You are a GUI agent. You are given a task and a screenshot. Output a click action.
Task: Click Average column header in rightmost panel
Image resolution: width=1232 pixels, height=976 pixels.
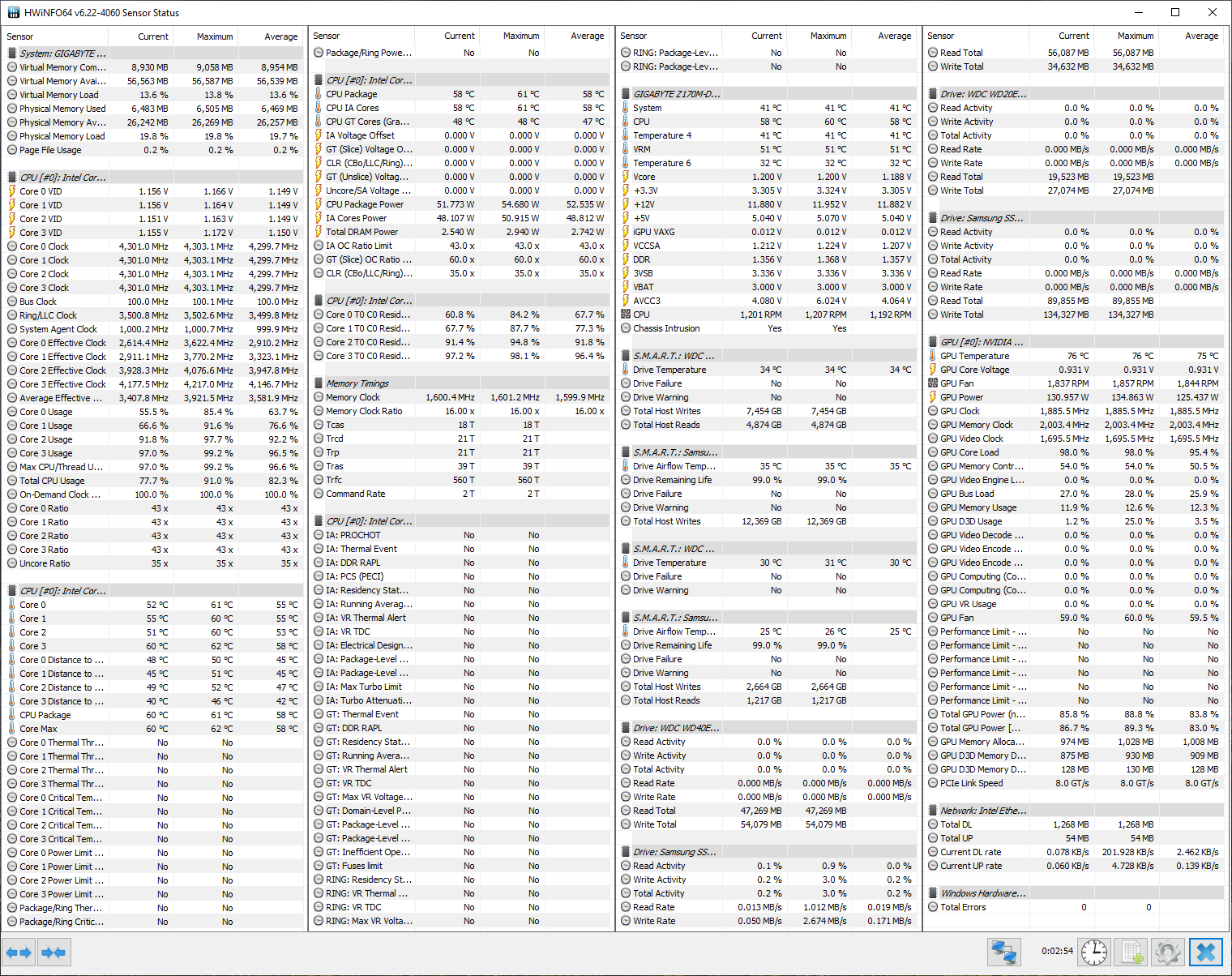point(1191,36)
